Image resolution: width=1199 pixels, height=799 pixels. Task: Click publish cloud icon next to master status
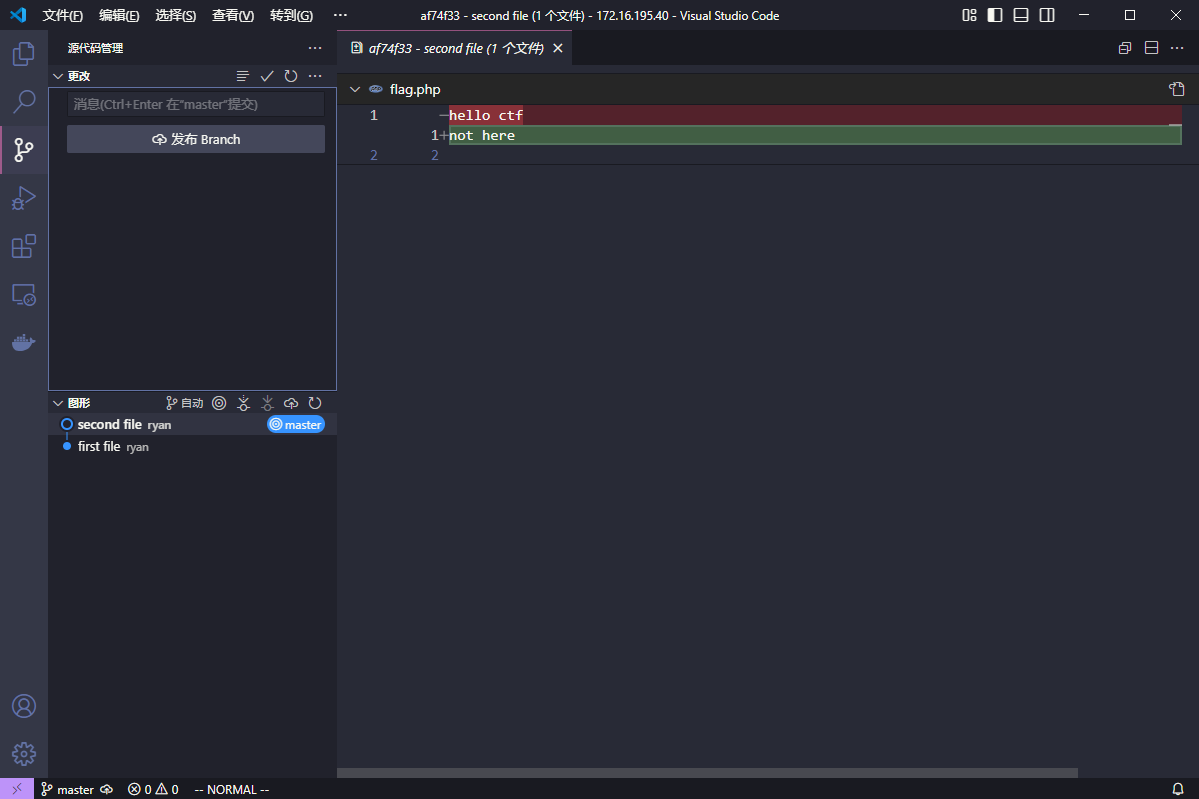(x=107, y=789)
